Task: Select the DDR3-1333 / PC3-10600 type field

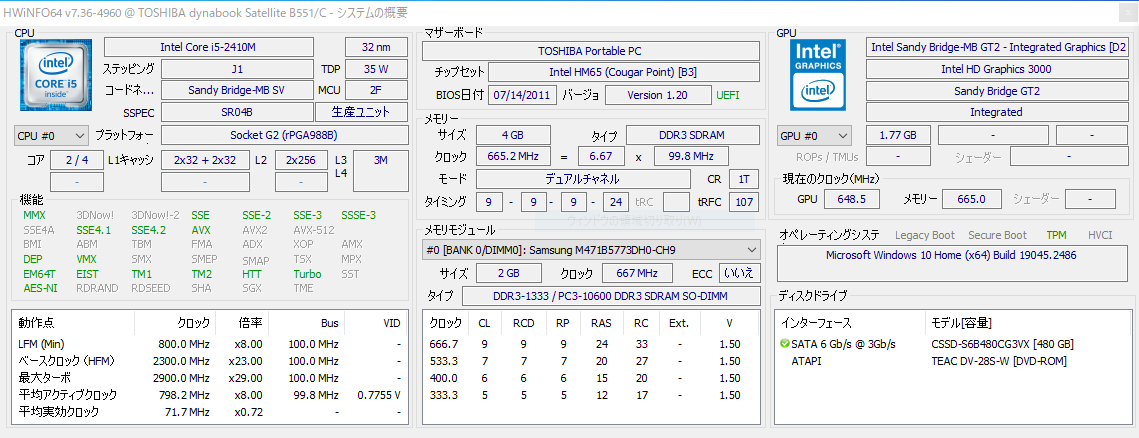Action: pyautogui.click(x=611, y=296)
